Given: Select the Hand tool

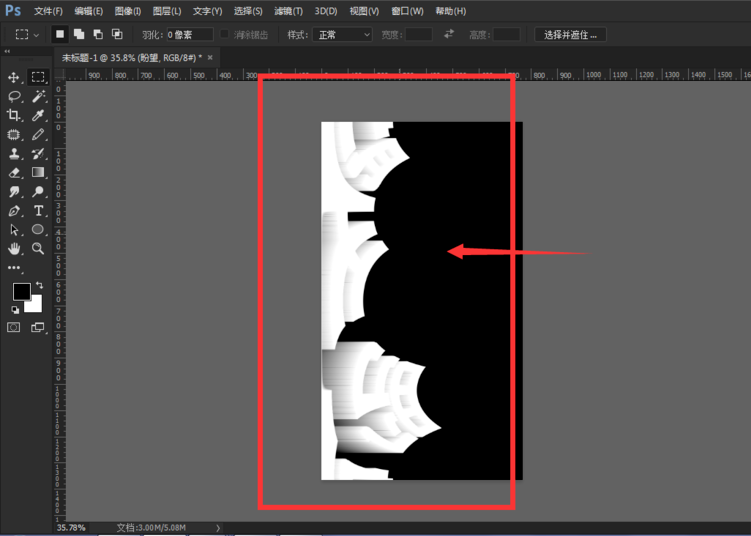Looking at the screenshot, I should pos(14,249).
